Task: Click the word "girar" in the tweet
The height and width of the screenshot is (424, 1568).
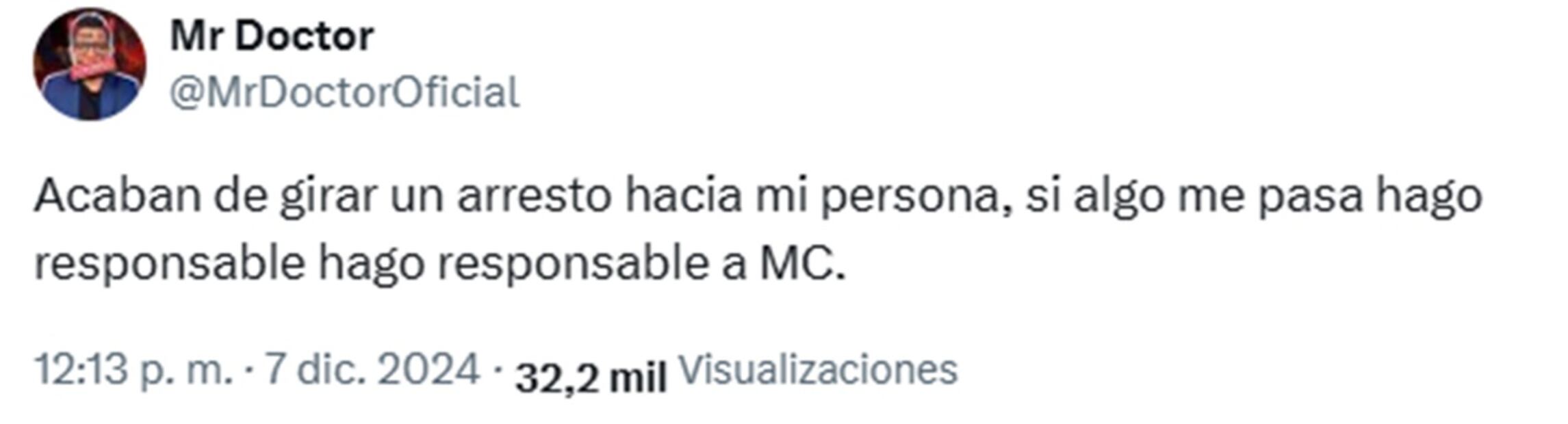Action: [328, 197]
